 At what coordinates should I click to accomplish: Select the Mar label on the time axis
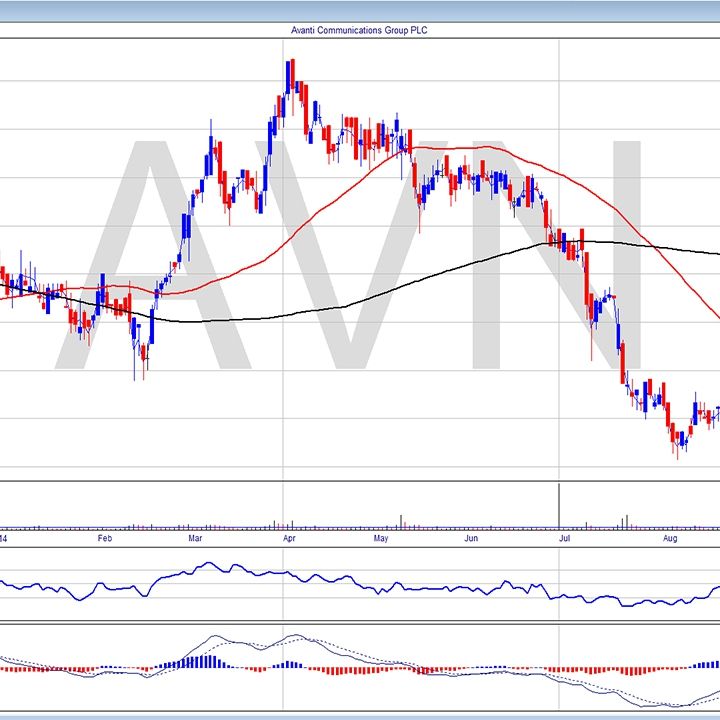click(196, 538)
